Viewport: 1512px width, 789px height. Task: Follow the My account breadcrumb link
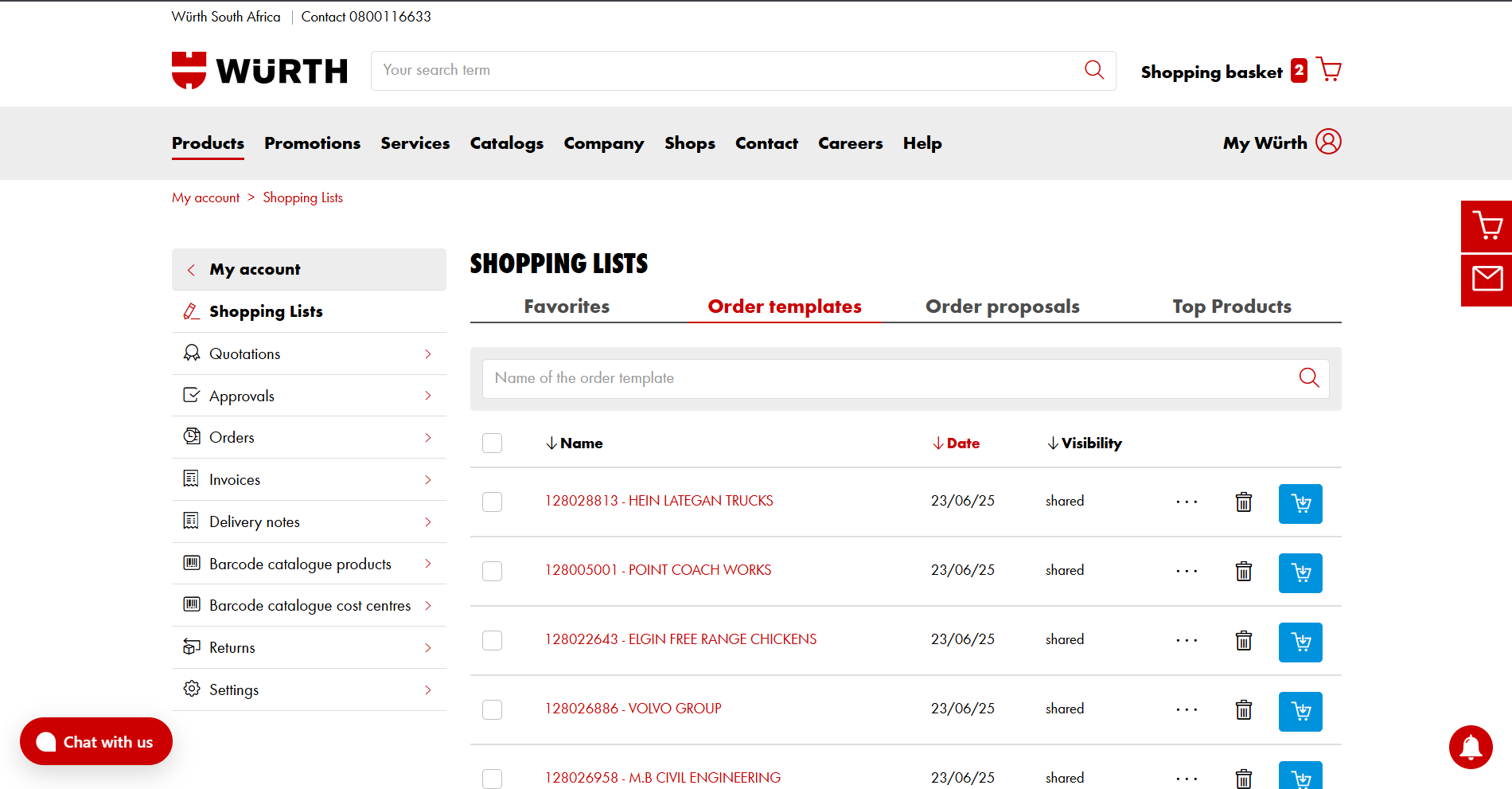tap(205, 197)
